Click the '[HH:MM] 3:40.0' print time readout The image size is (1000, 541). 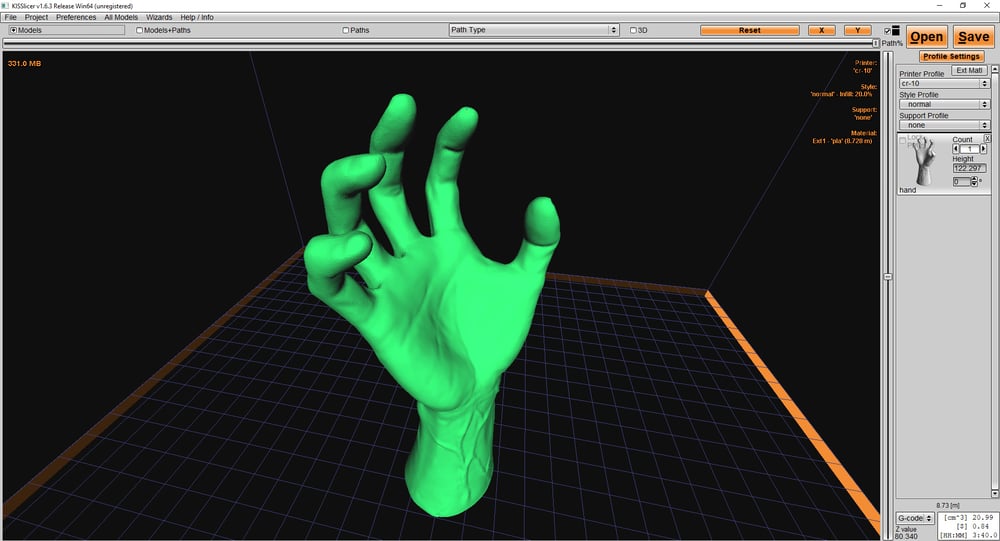968,535
